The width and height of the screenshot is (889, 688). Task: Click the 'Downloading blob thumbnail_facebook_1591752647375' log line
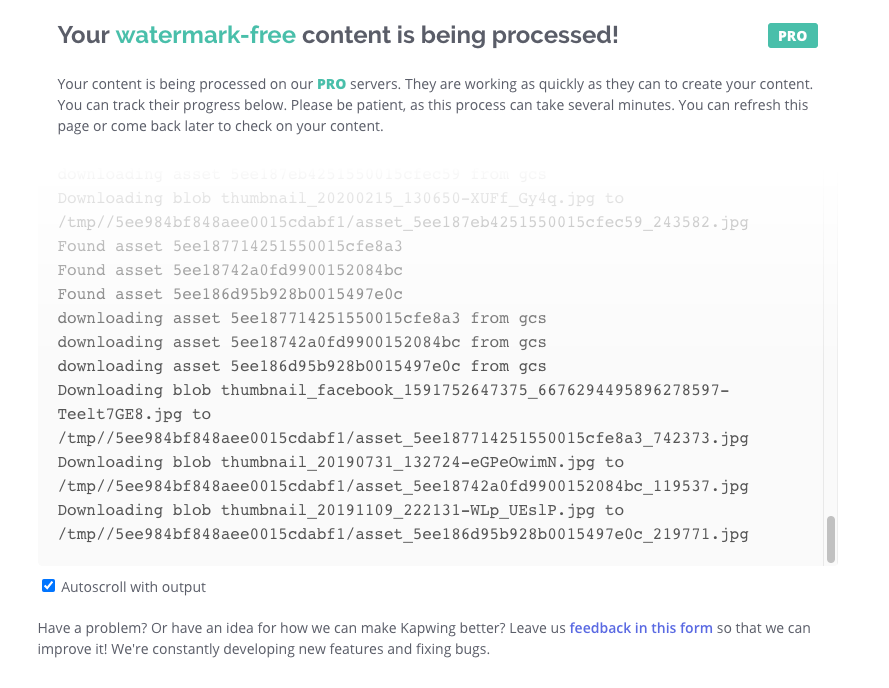393,390
